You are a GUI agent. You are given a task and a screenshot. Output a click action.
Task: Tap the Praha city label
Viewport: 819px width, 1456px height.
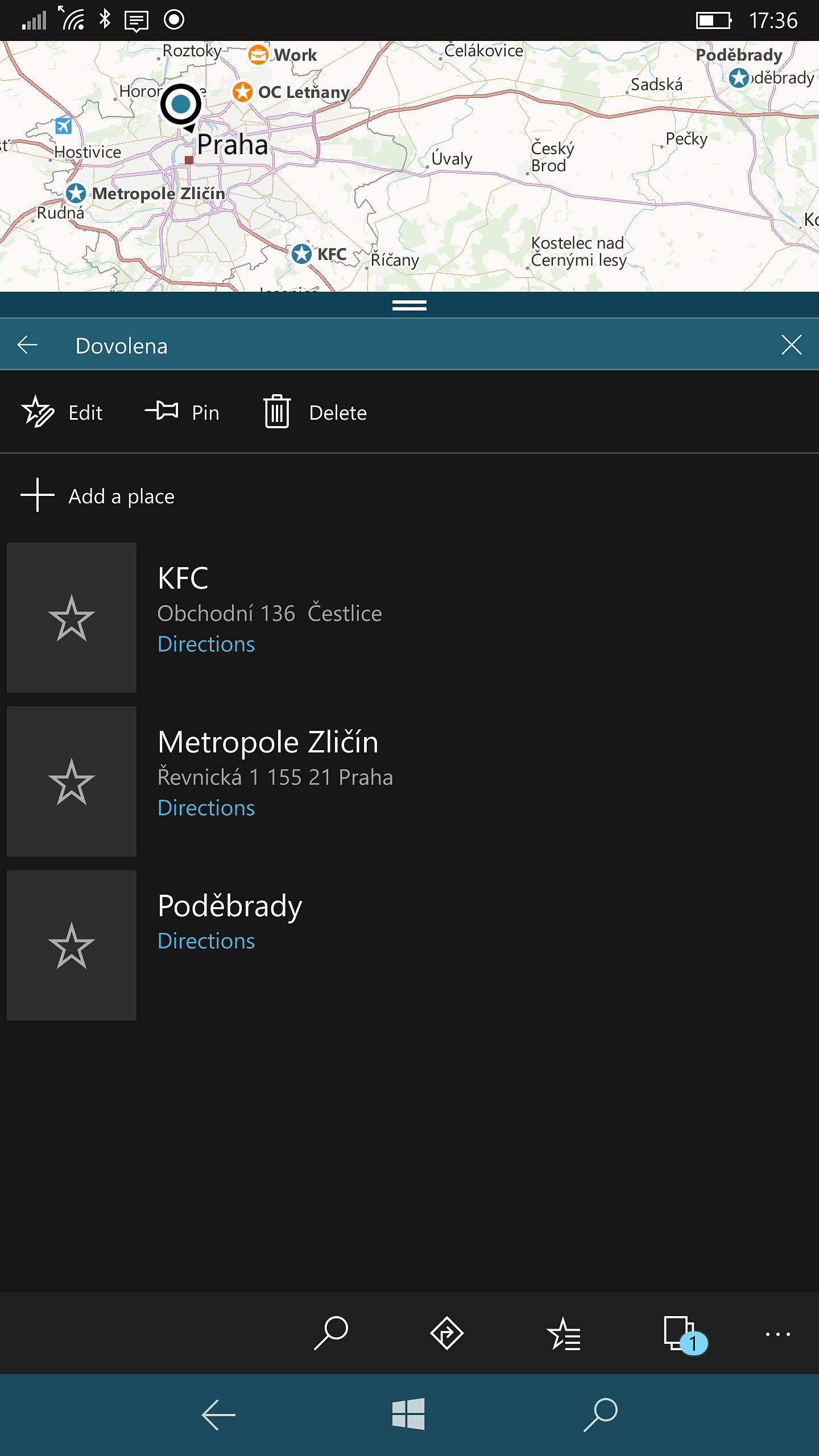(233, 144)
